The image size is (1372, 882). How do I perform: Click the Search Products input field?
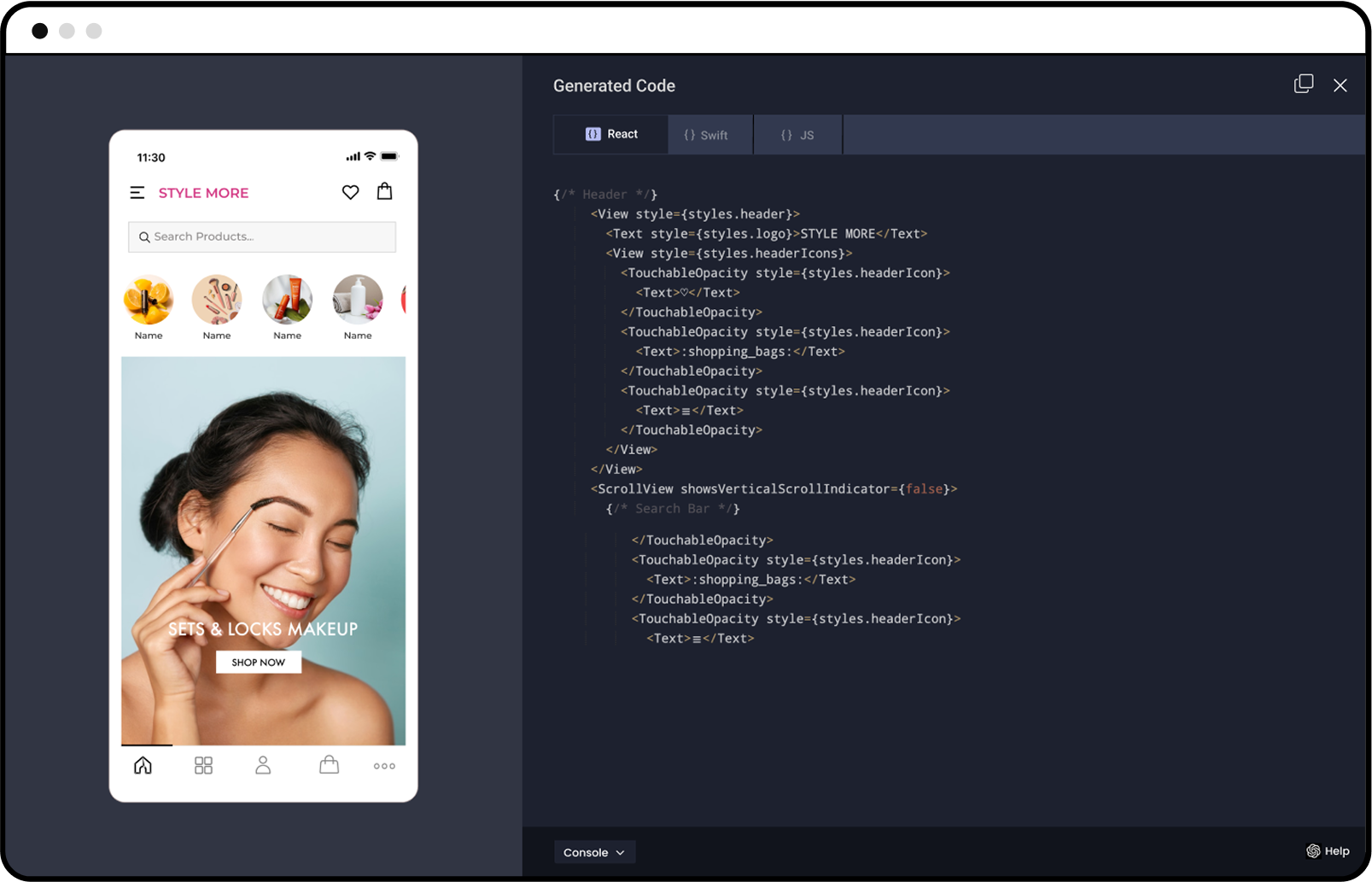click(x=261, y=237)
